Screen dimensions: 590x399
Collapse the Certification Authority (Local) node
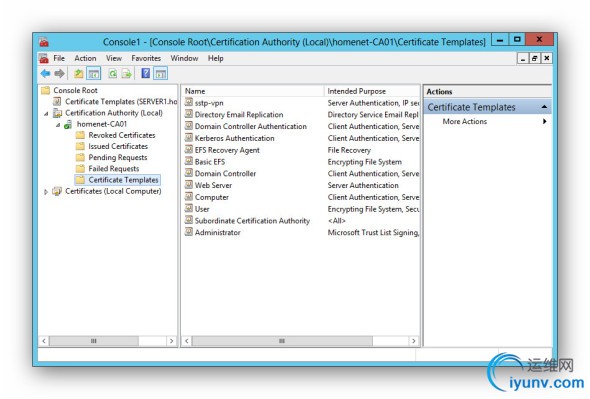[46, 113]
